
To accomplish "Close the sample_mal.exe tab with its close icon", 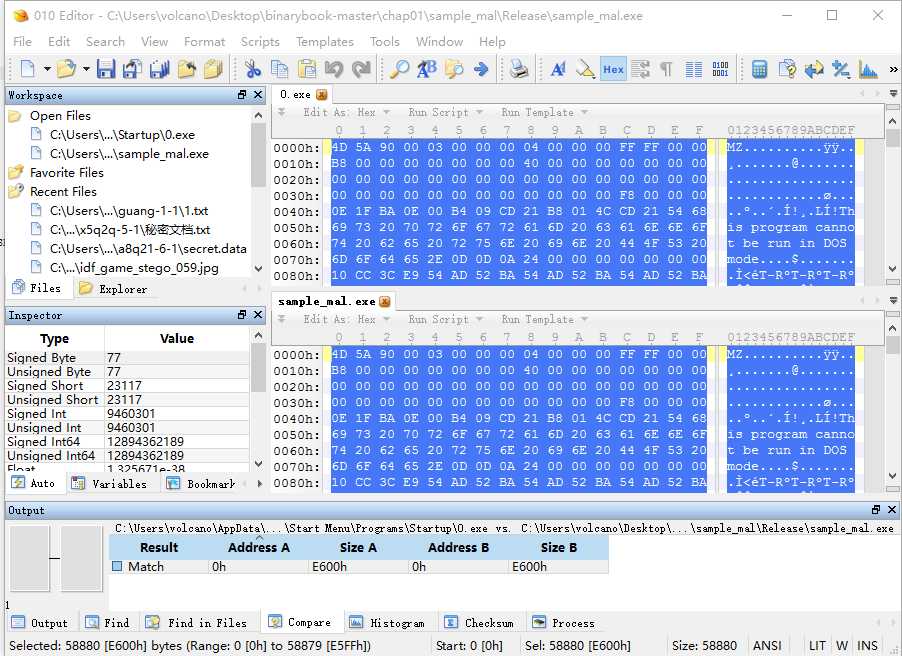I will click(385, 302).
